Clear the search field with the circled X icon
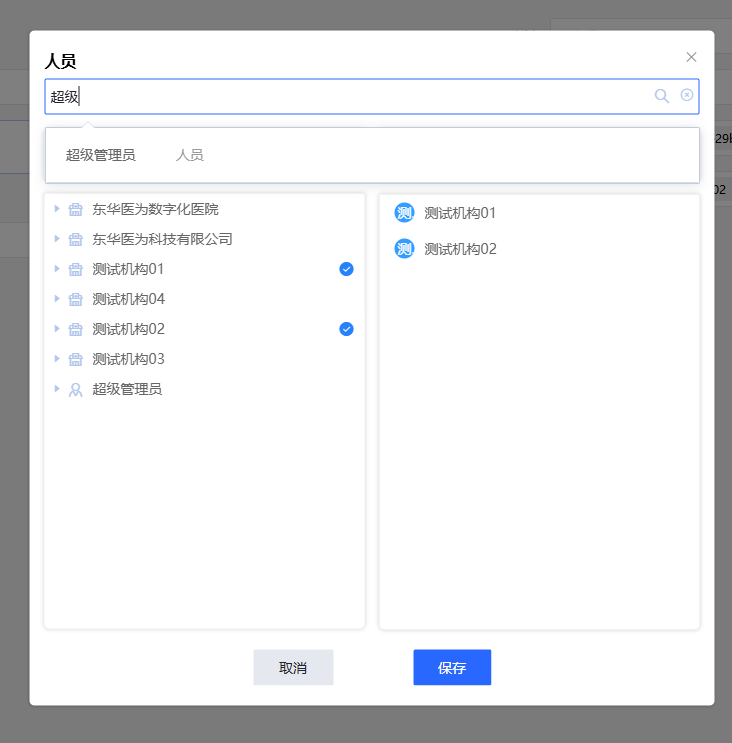Image resolution: width=732 pixels, height=743 pixels. tap(687, 95)
